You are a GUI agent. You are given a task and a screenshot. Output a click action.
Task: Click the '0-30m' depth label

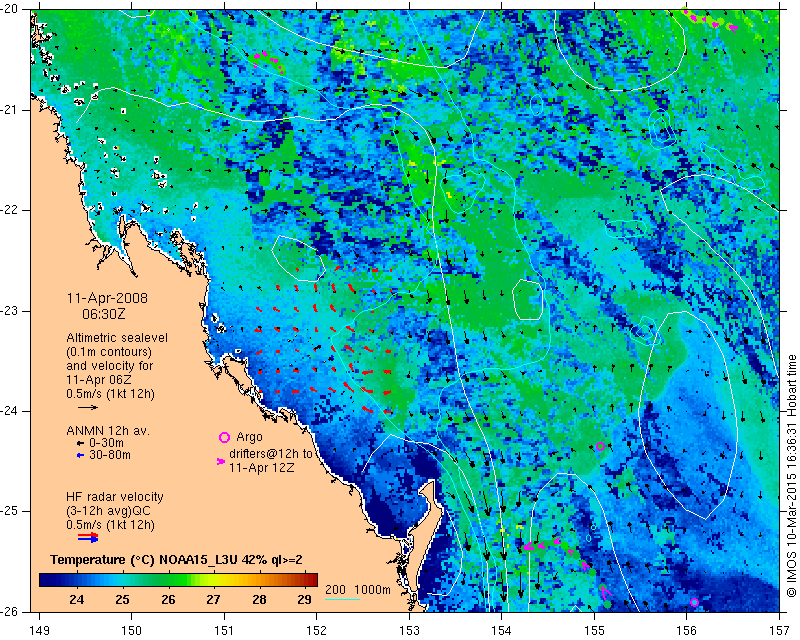point(106,443)
